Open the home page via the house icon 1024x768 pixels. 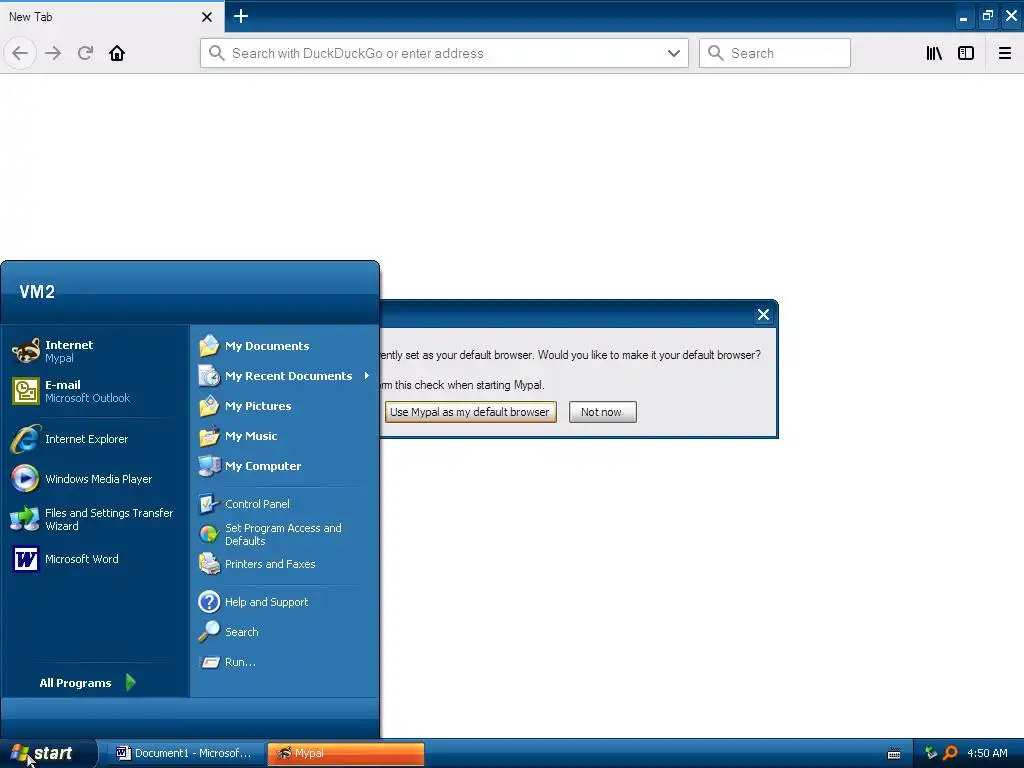[x=117, y=53]
